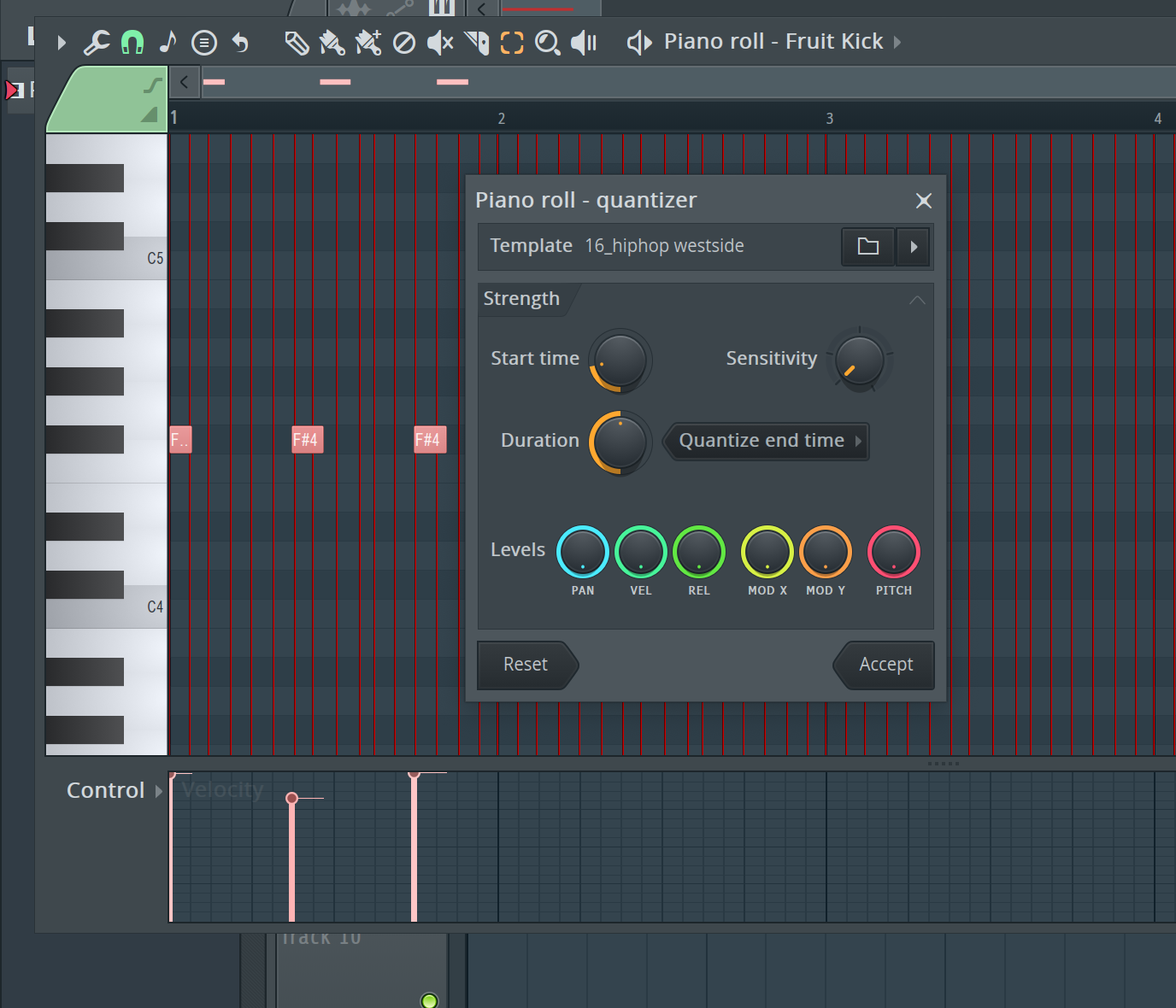Click the first F#4 note at bar 1

180,440
